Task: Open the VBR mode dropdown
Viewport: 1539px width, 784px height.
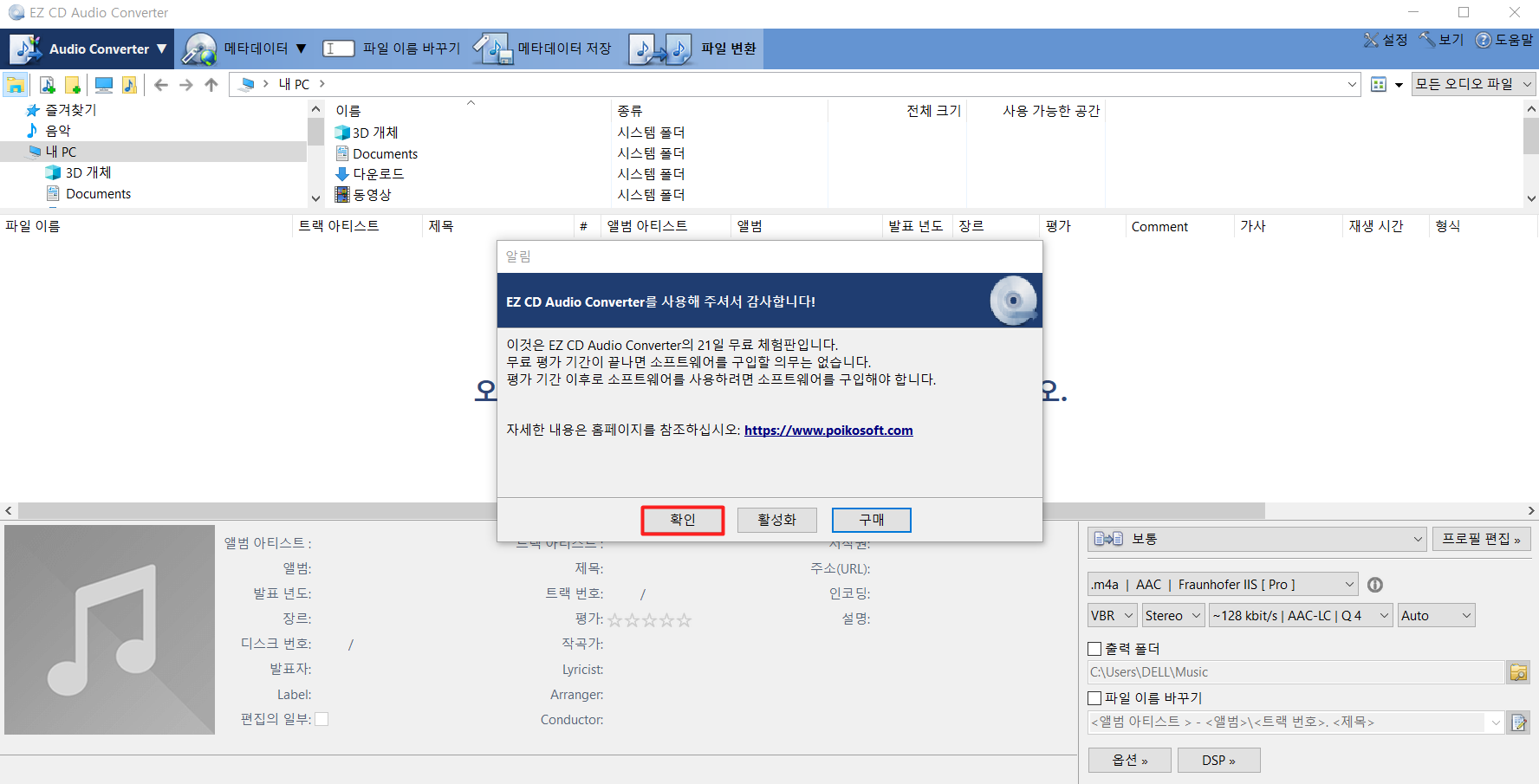Action: 1112,616
